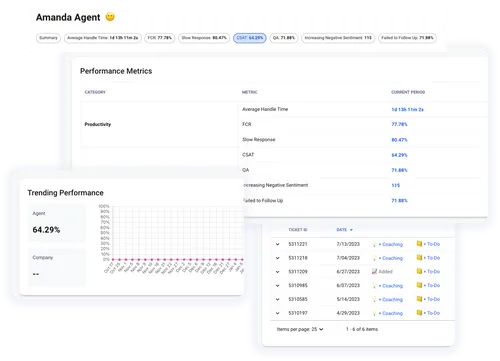
Task: Add To-Do for ticket 5311209
Action: tap(432, 272)
